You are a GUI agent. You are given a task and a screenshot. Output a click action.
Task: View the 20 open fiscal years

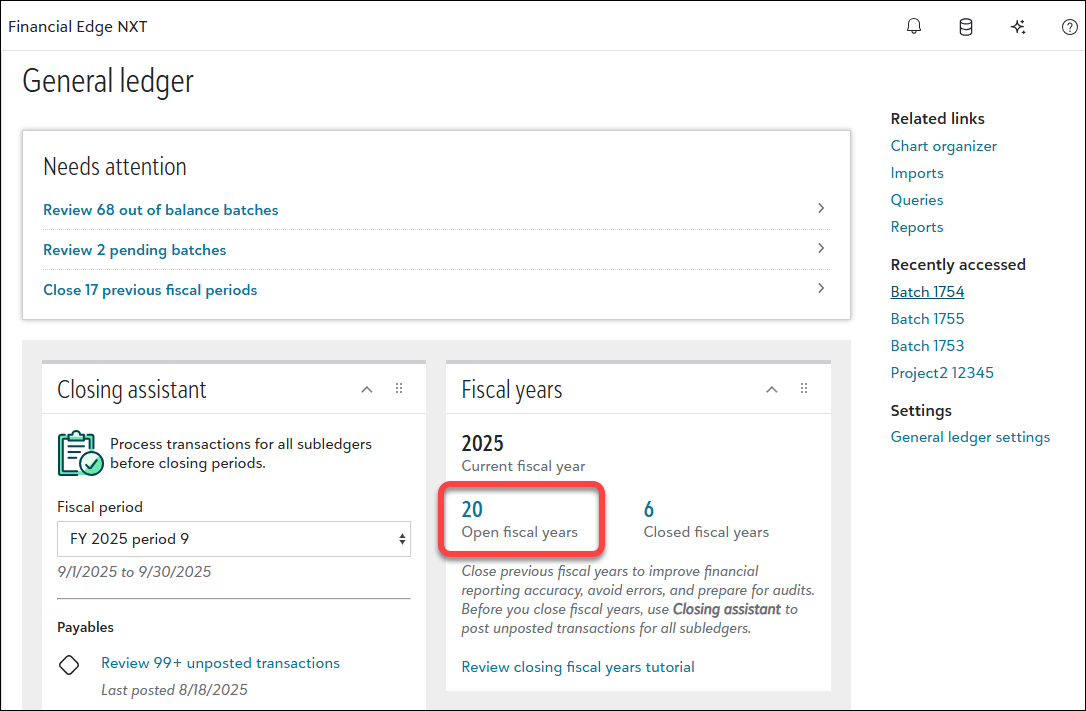click(472, 510)
